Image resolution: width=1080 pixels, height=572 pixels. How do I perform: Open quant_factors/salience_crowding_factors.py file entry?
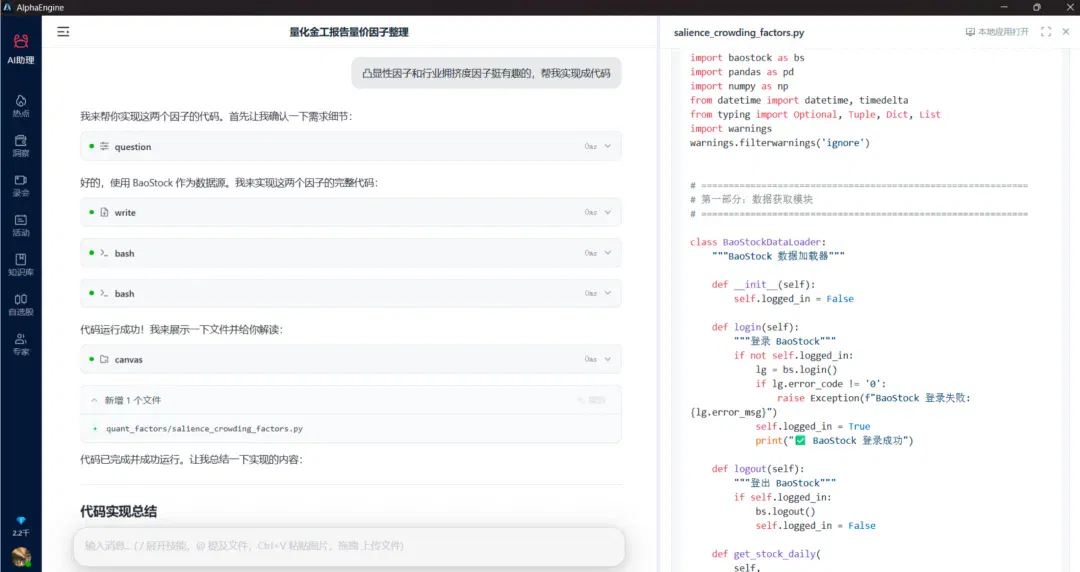point(204,429)
